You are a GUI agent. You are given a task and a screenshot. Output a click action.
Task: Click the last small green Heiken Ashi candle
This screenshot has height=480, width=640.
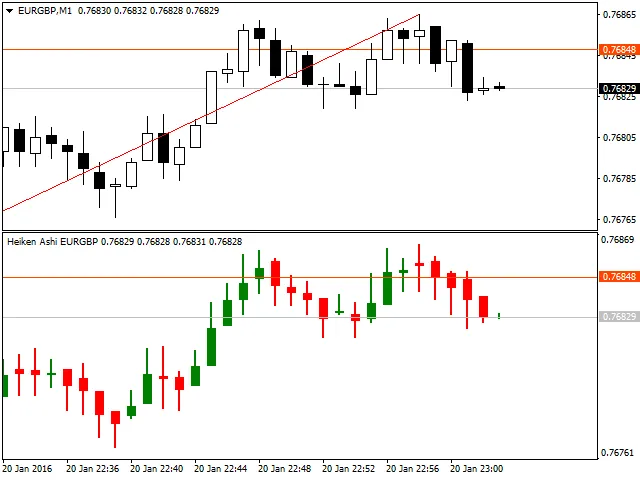499,316
